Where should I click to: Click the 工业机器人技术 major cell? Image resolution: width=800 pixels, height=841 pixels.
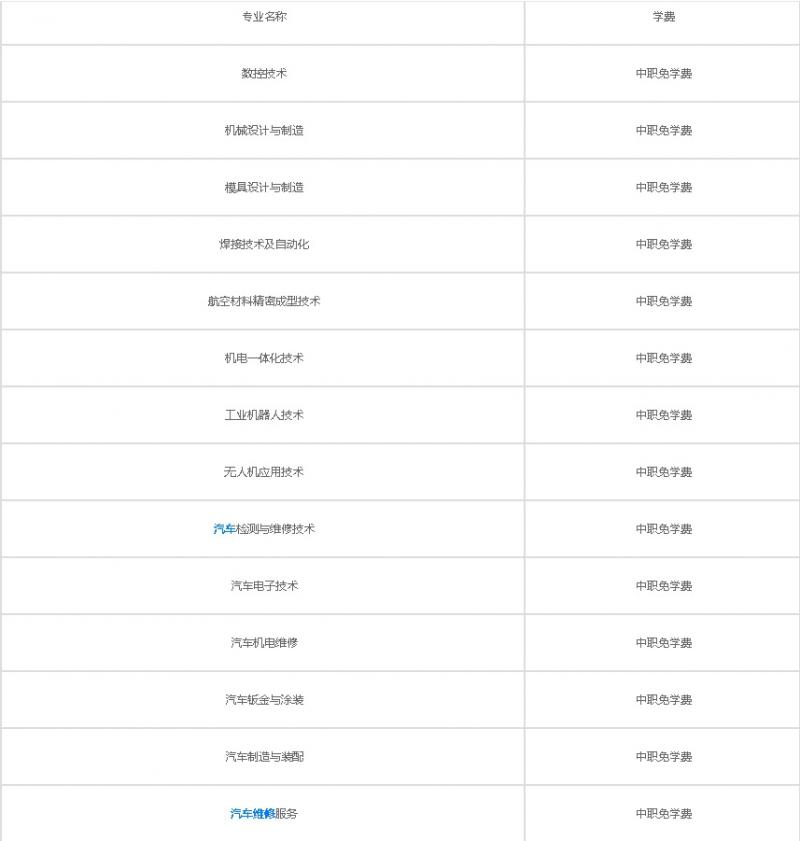(x=264, y=415)
